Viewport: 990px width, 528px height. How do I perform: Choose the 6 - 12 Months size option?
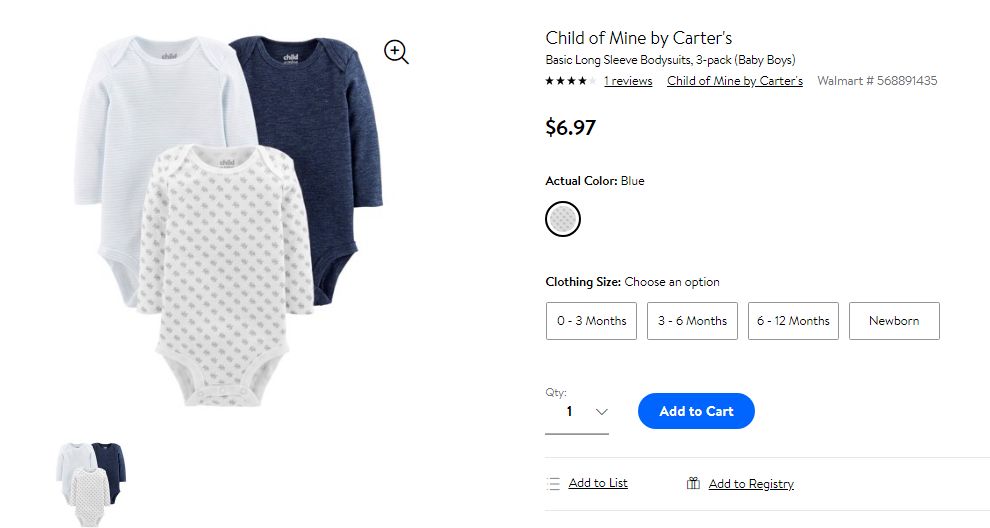click(794, 321)
